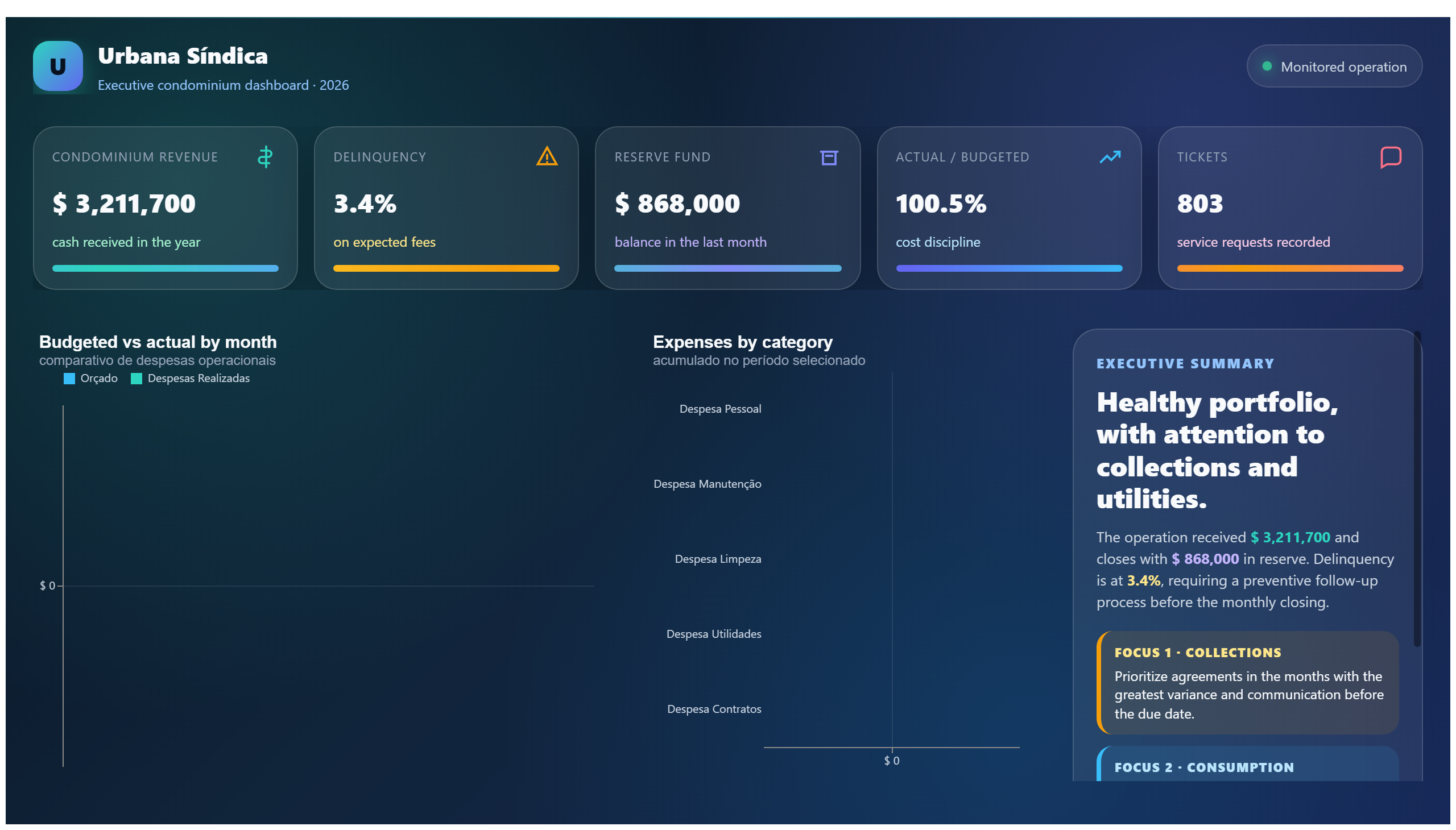Viewport: 1456px width, 830px height.
Task: Open the Focus 1 Collections card
Action: [1247, 682]
